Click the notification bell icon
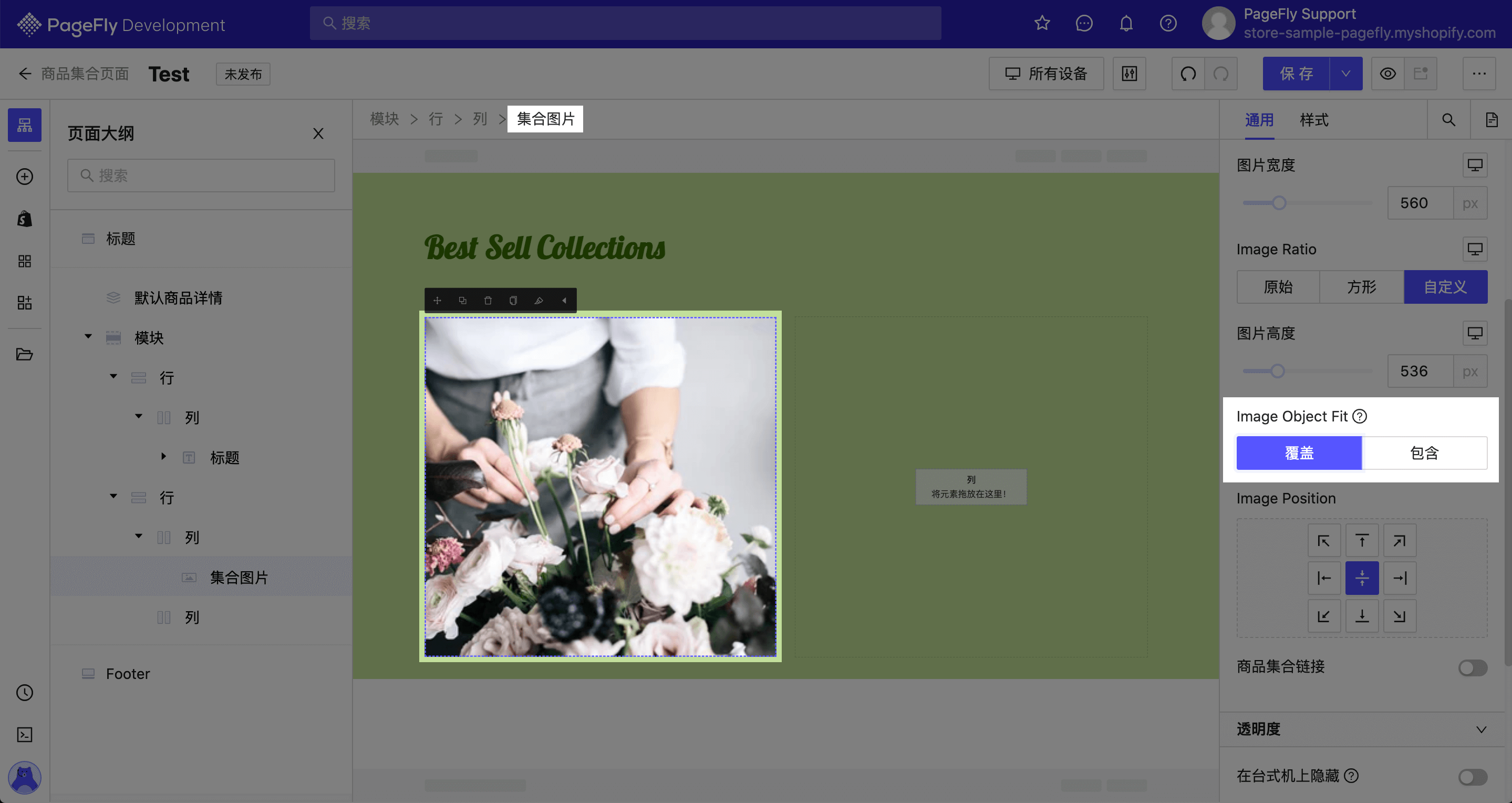This screenshot has width=1512, height=803. [1126, 24]
